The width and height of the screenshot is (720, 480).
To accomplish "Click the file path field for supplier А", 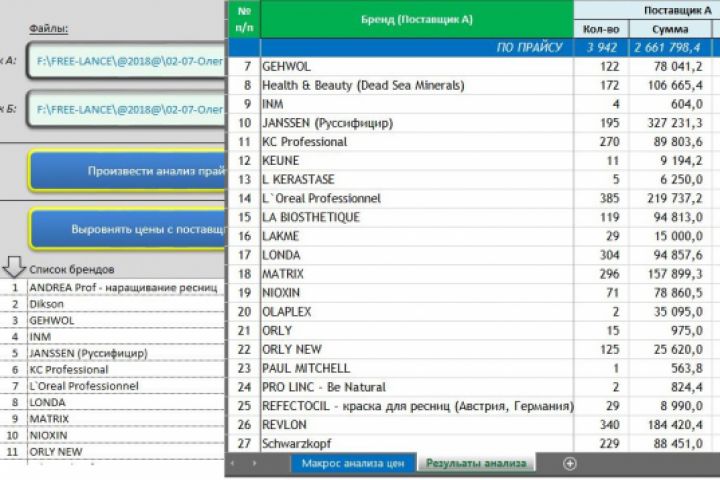I will [126, 60].
